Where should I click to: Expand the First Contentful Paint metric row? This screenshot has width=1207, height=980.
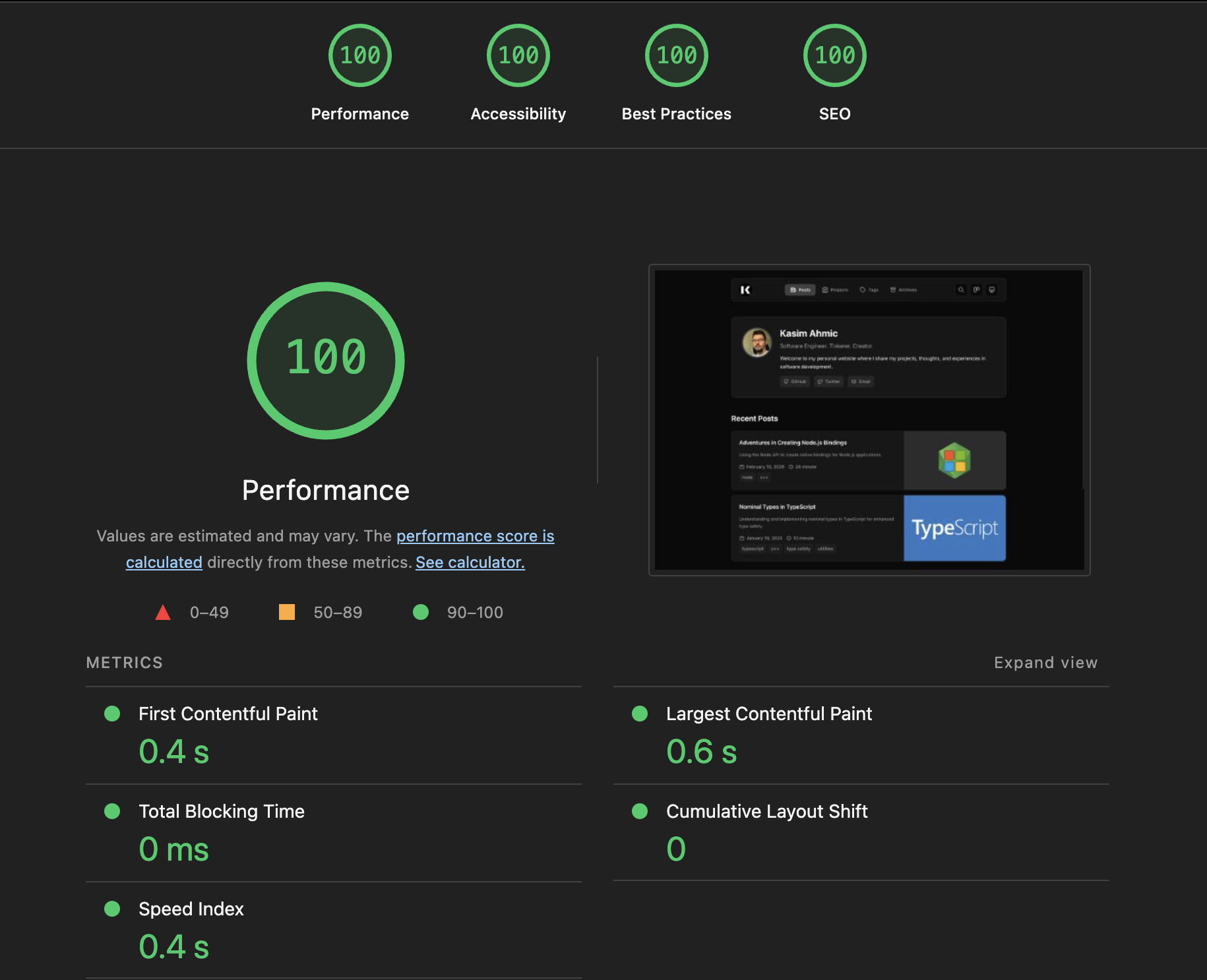[228, 714]
